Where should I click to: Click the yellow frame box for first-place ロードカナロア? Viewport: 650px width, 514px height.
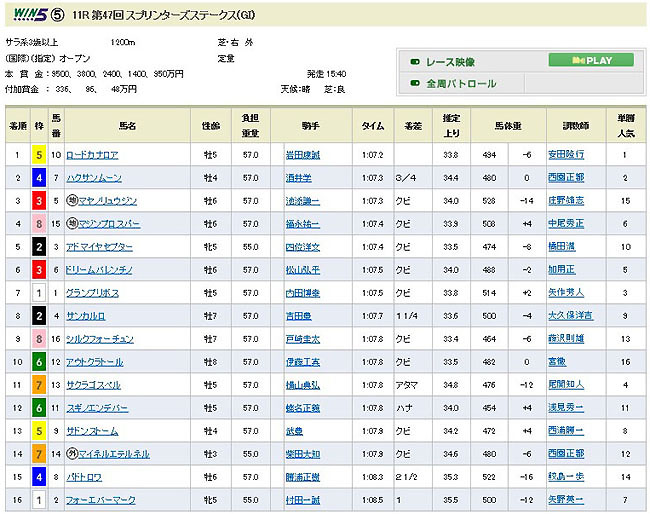pos(40,155)
